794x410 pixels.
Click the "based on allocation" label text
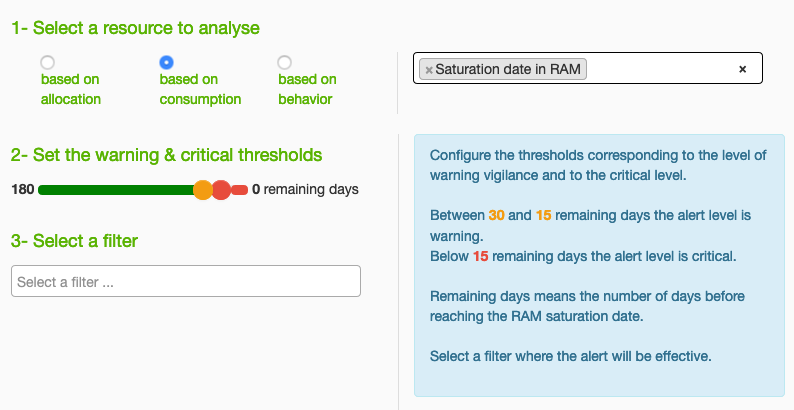[71, 89]
